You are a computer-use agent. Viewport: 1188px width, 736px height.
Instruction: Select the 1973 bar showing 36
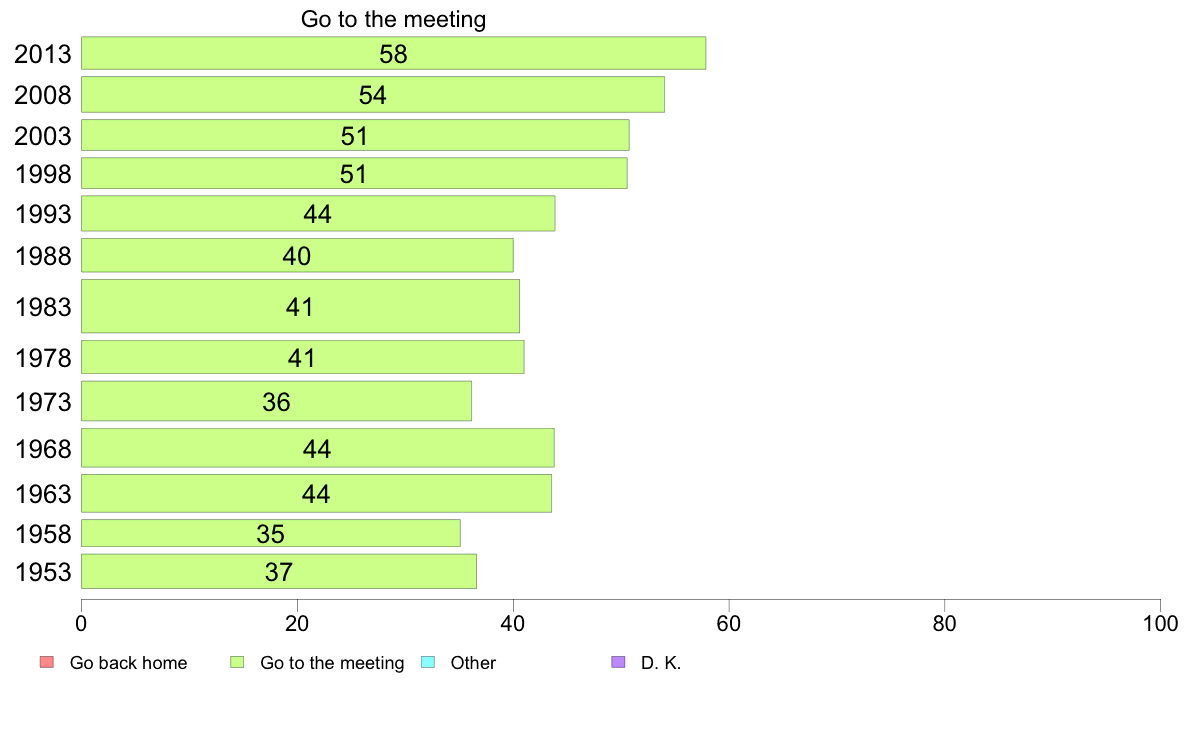(277, 401)
